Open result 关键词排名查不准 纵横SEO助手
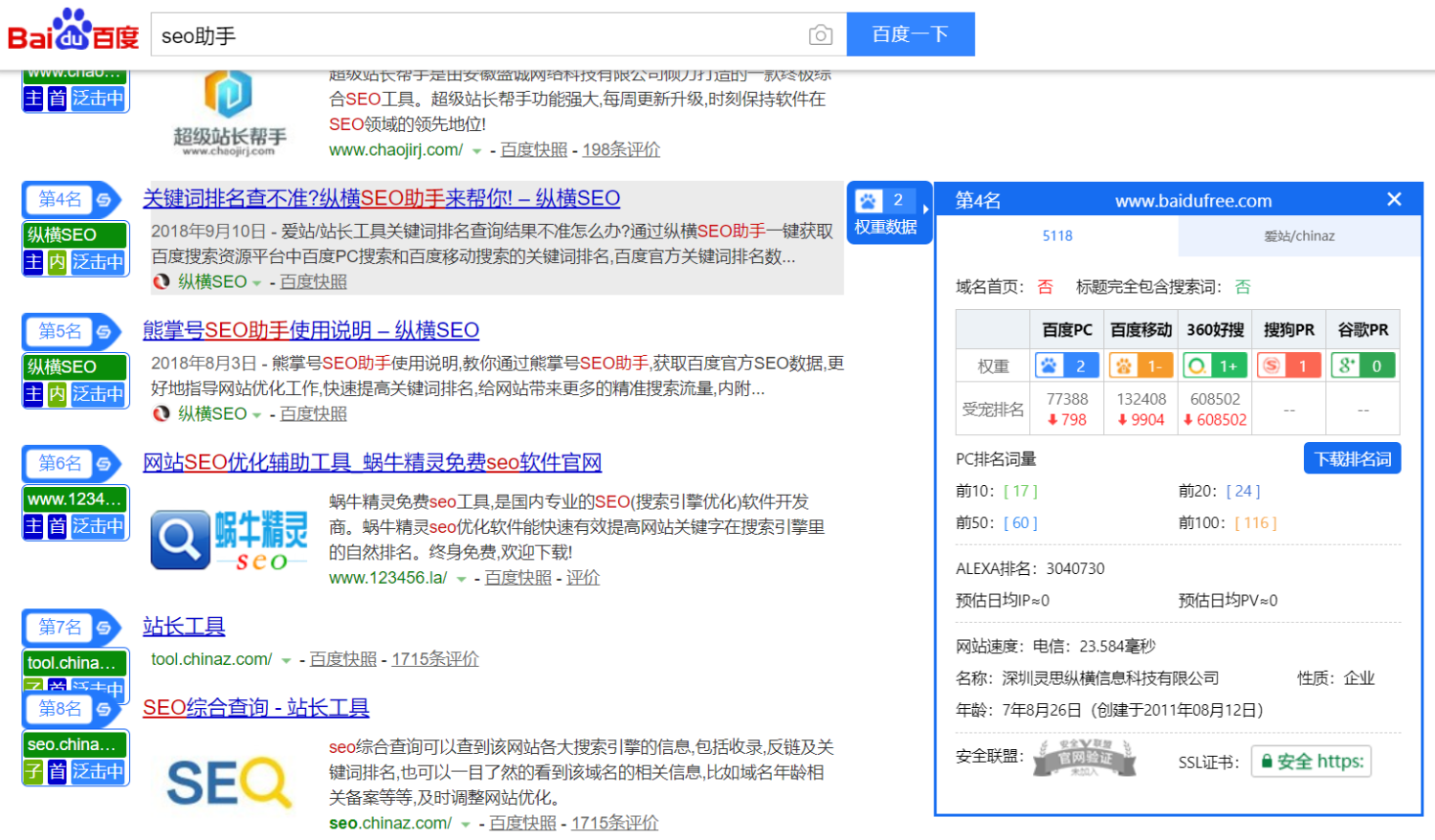1435x840 pixels. (381, 198)
